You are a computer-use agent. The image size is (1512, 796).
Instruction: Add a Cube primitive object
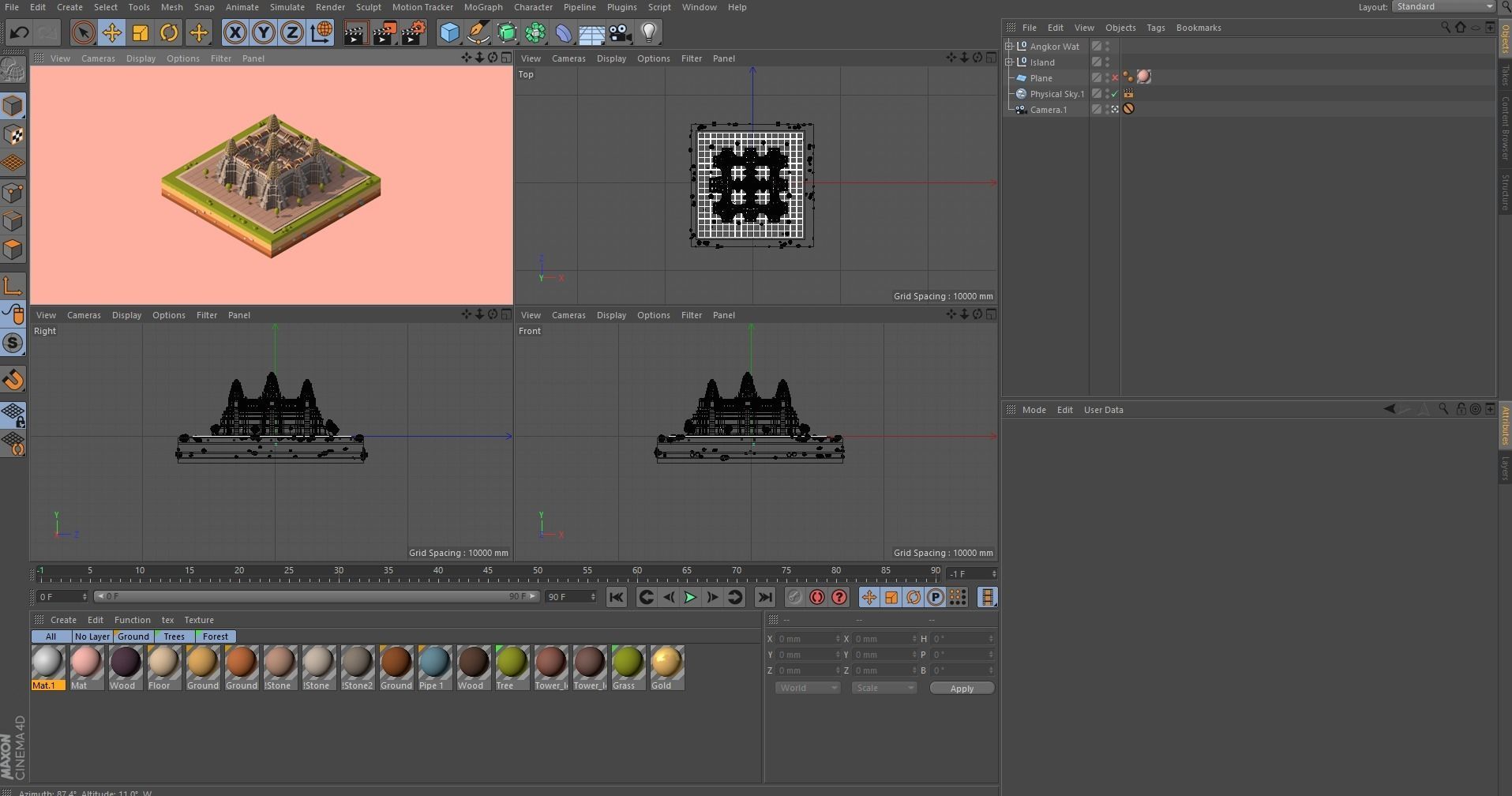click(449, 32)
